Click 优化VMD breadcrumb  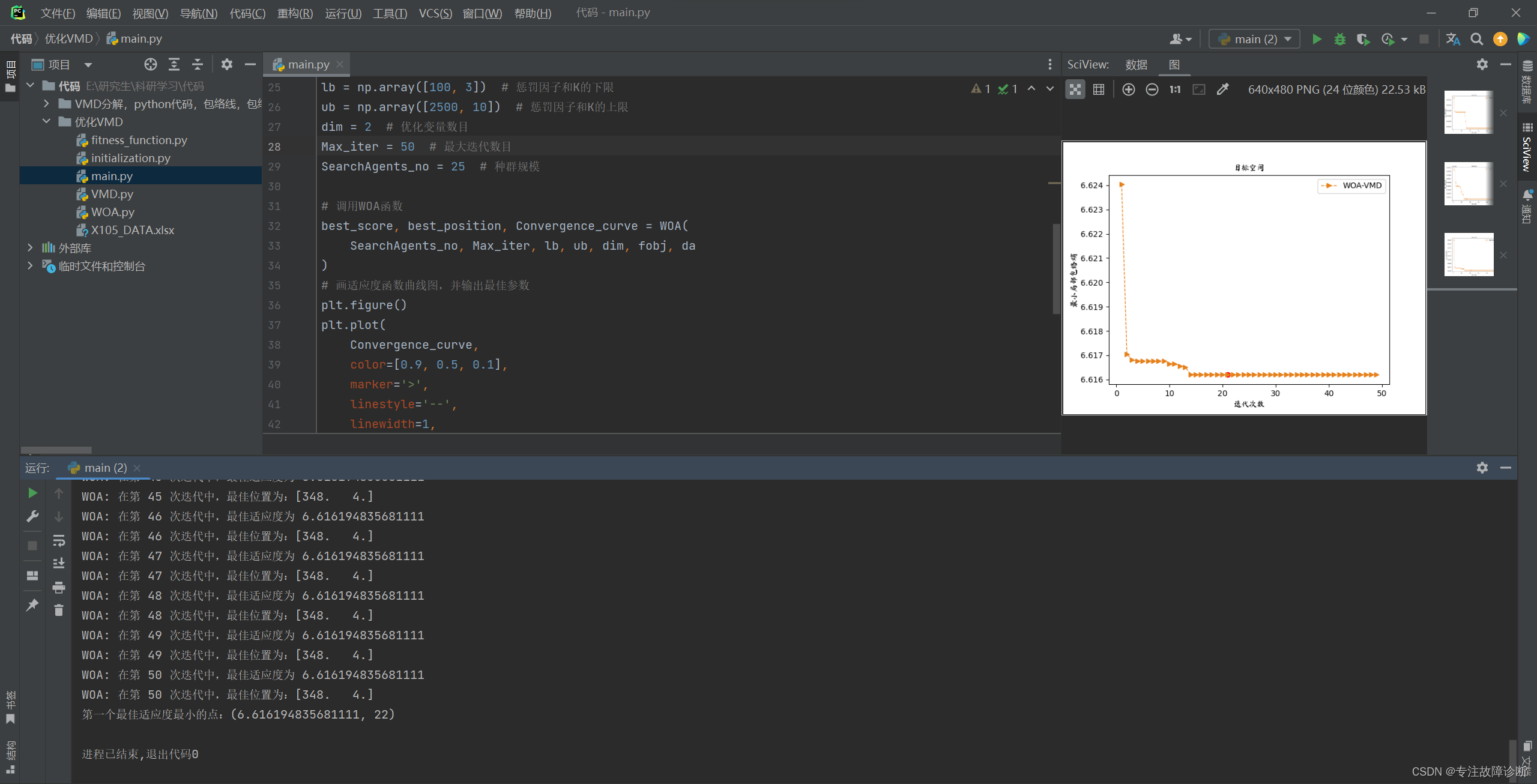point(68,39)
